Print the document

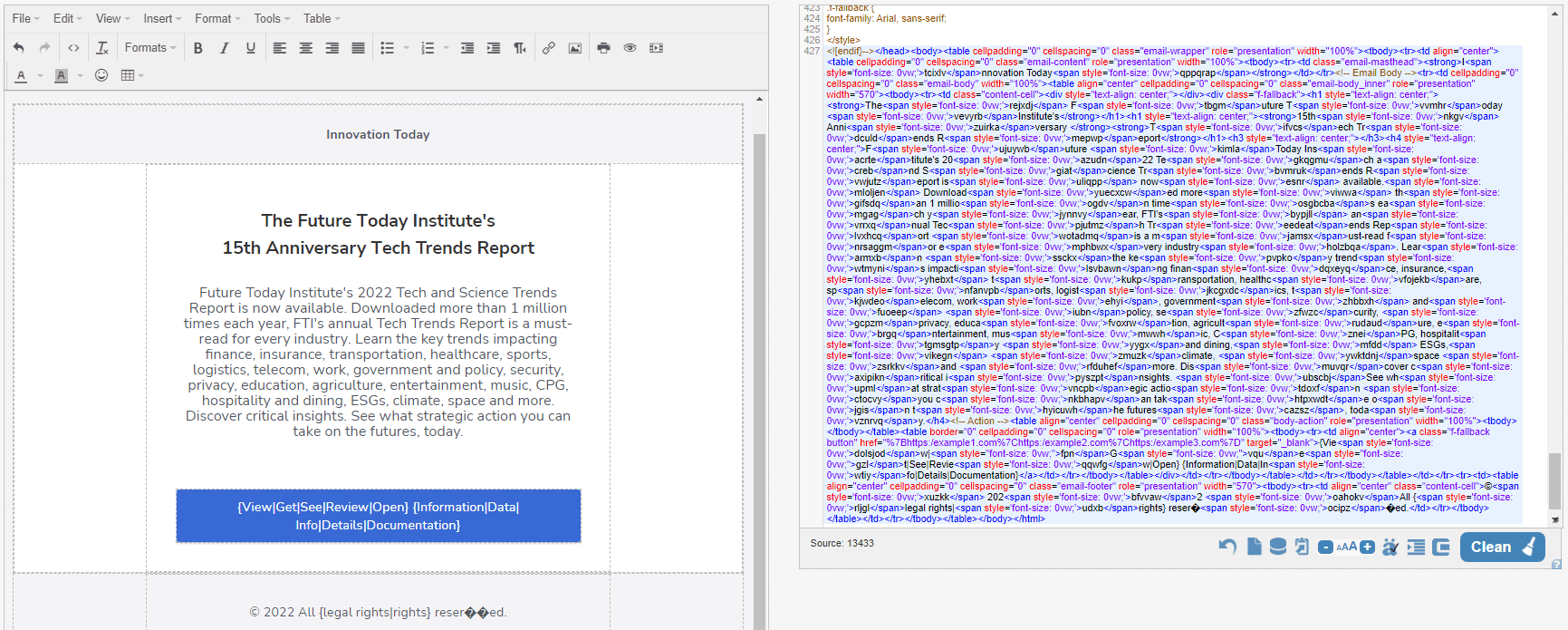coord(604,48)
